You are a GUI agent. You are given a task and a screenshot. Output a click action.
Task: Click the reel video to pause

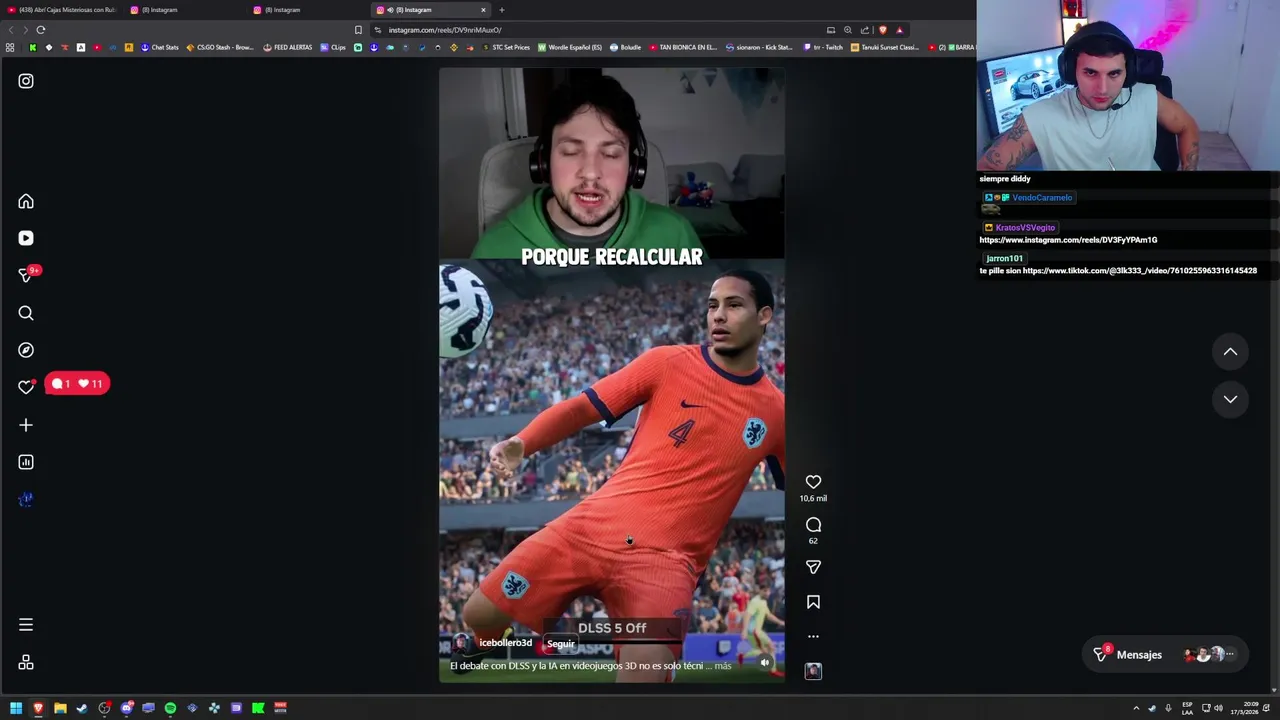coord(612,375)
